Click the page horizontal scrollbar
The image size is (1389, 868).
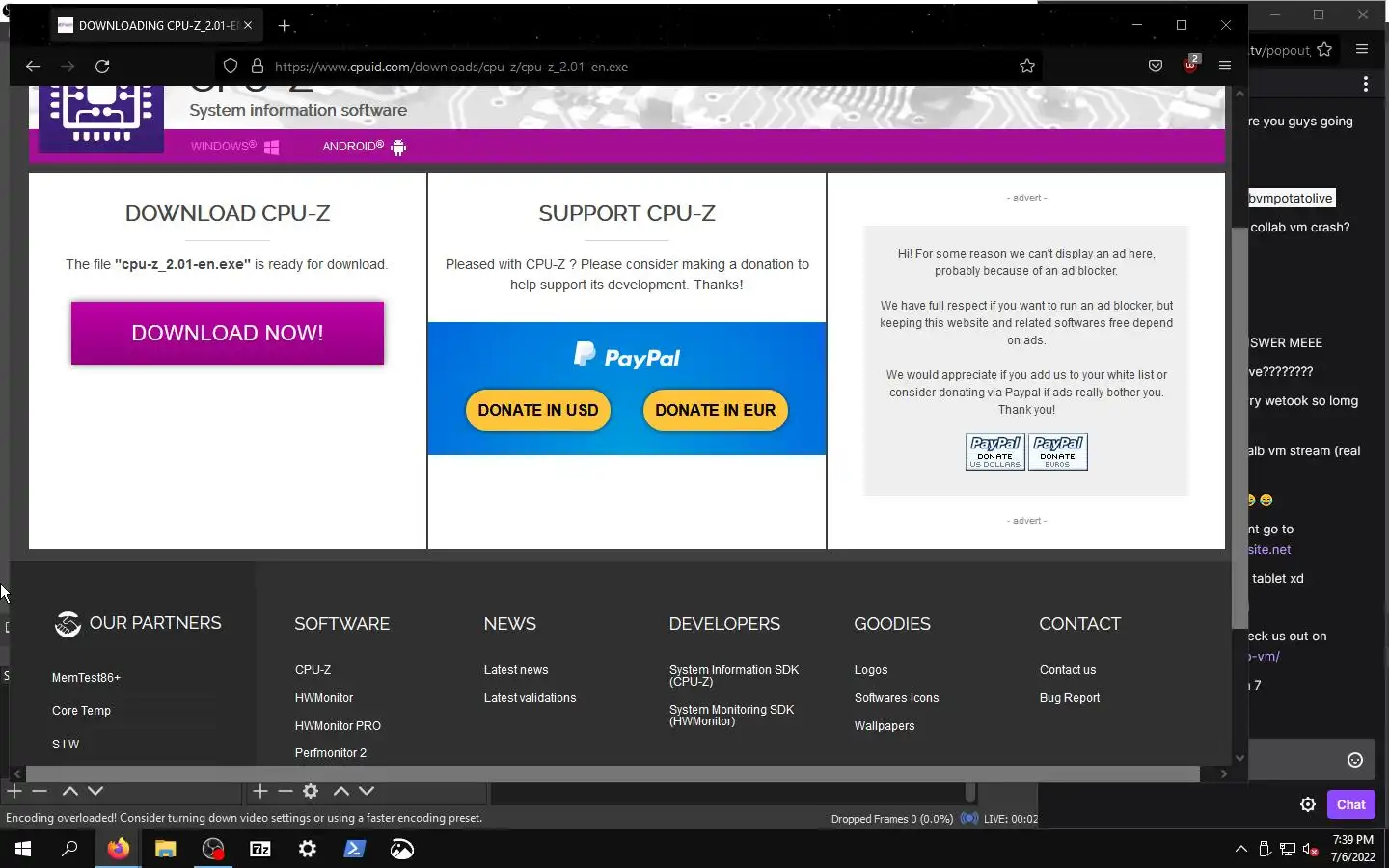coord(613,773)
